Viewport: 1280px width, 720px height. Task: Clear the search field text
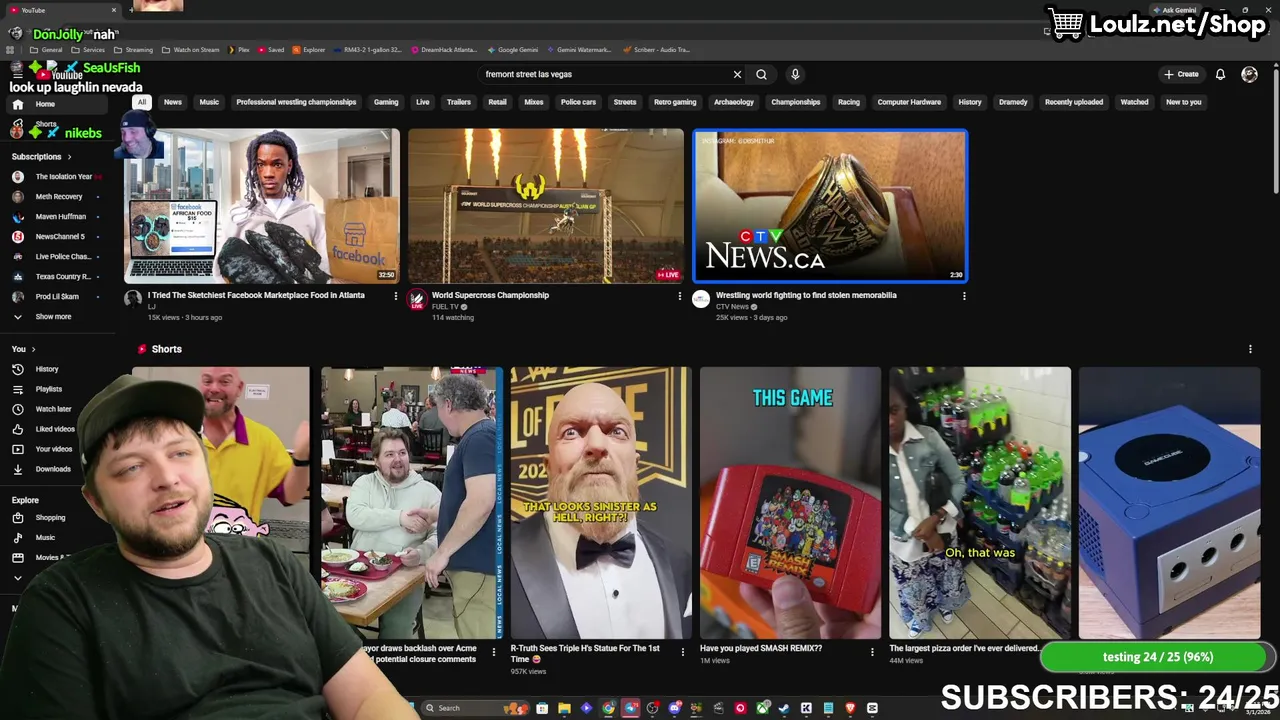pyautogui.click(x=737, y=74)
